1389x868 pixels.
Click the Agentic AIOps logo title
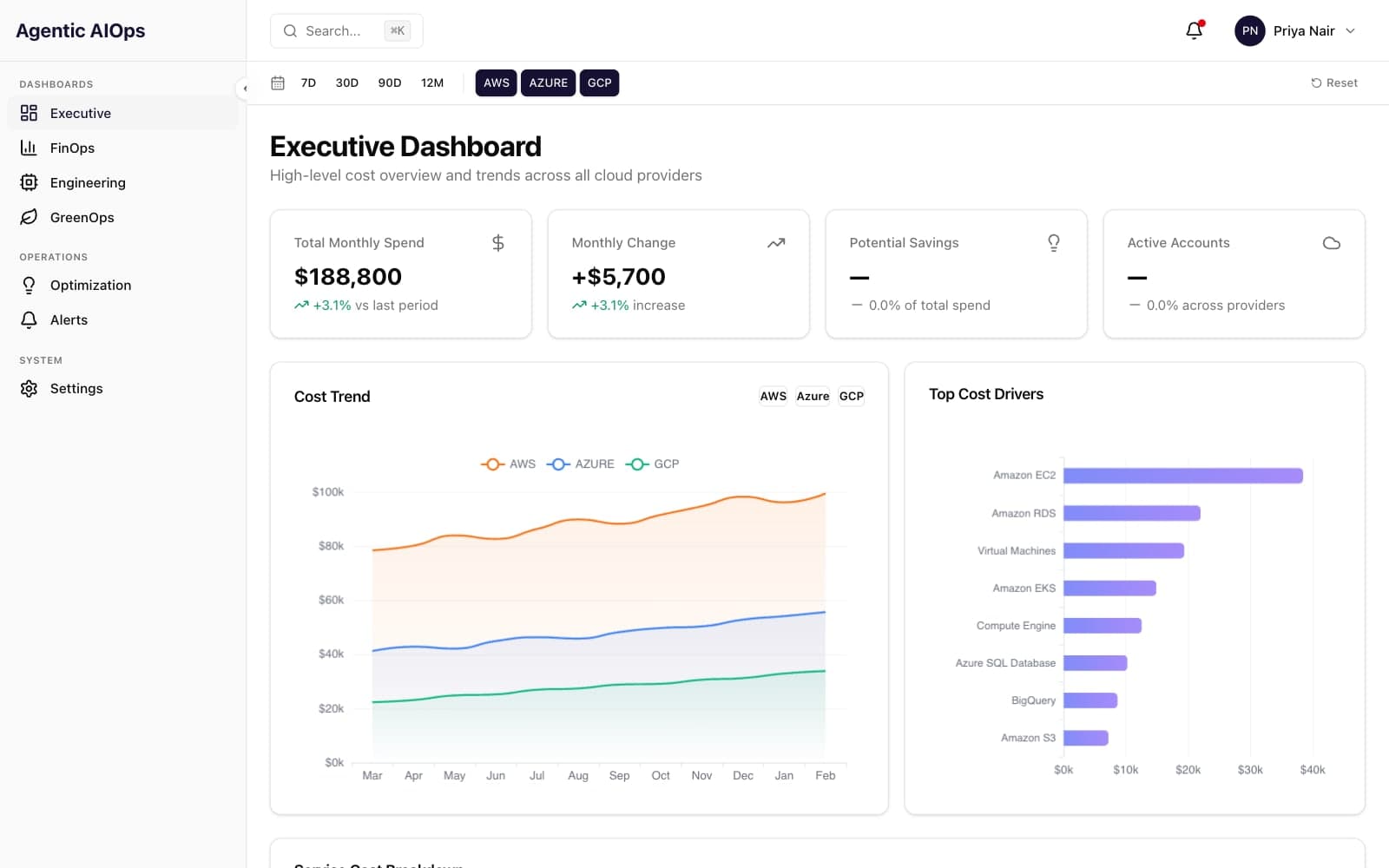(81, 30)
